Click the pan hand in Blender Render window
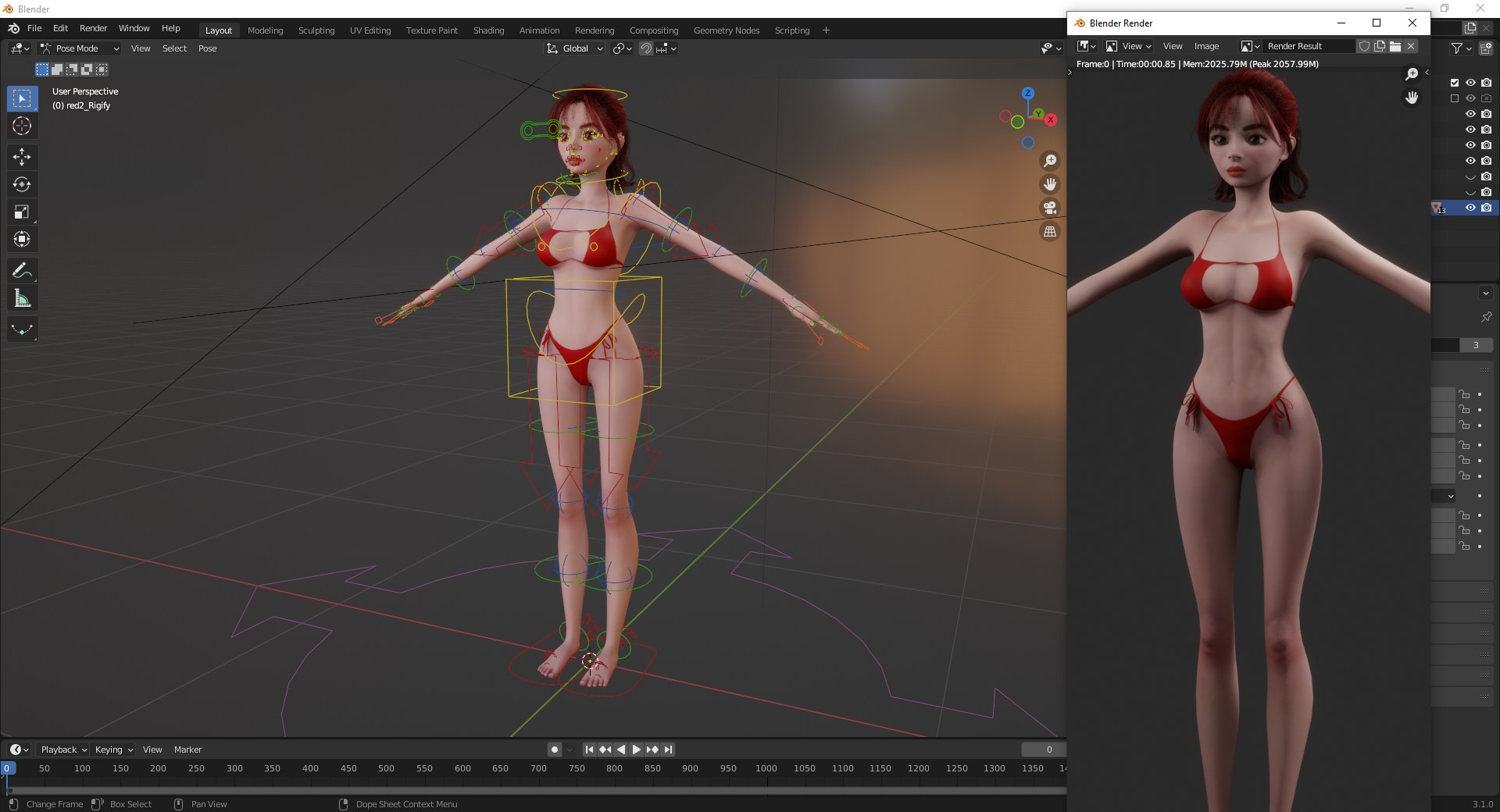This screenshot has height=812, width=1500. click(x=1412, y=98)
